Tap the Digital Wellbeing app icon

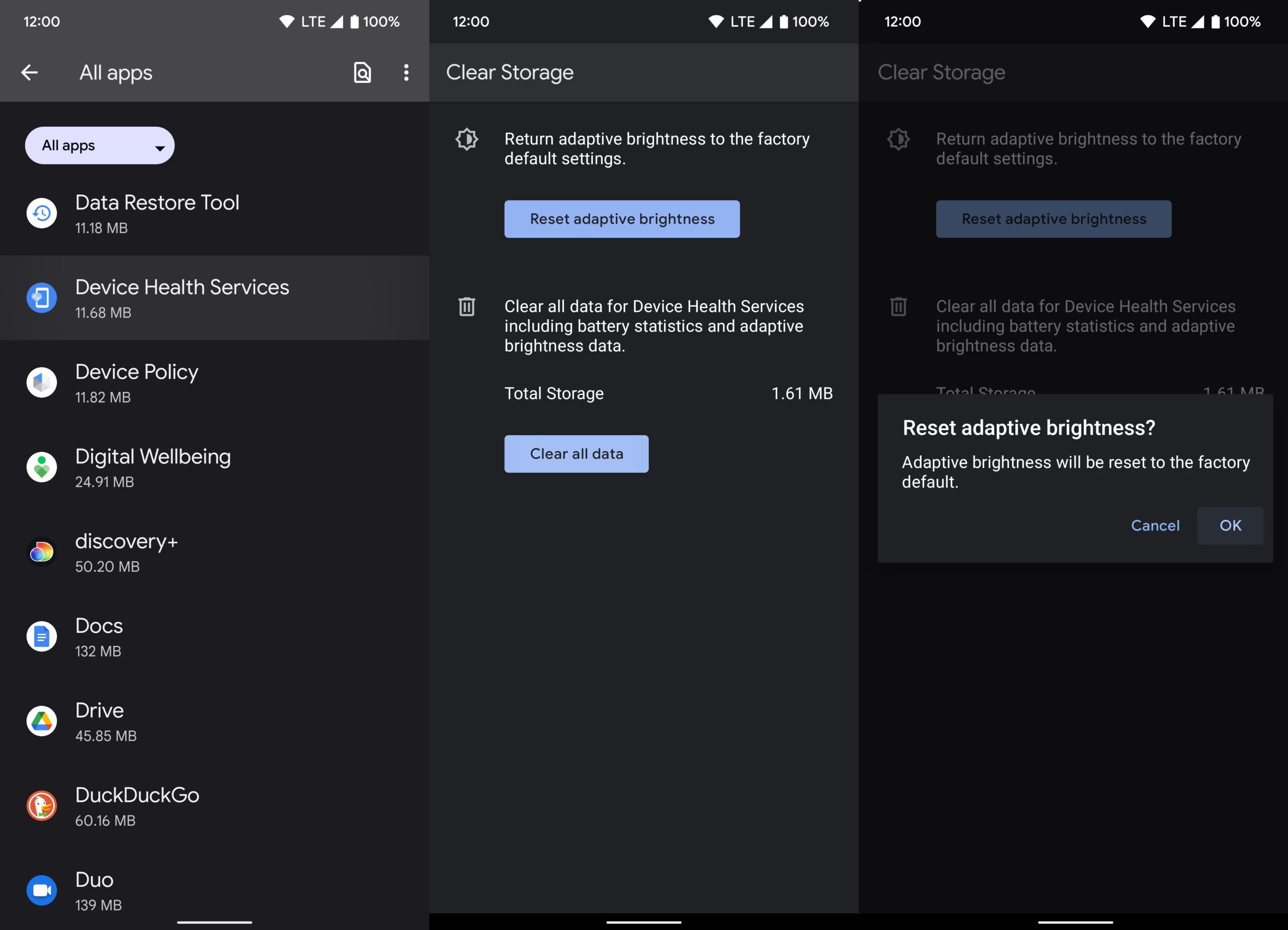pos(41,467)
